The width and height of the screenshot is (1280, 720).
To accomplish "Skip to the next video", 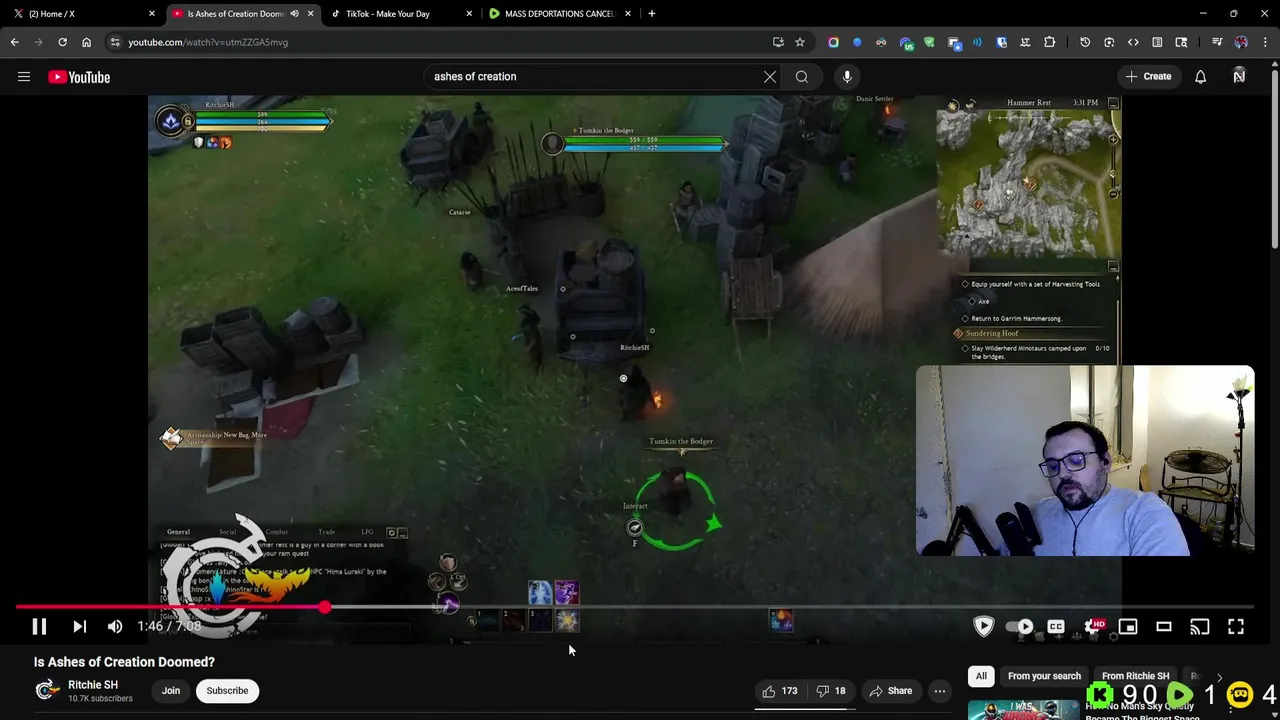I will [79, 627].
